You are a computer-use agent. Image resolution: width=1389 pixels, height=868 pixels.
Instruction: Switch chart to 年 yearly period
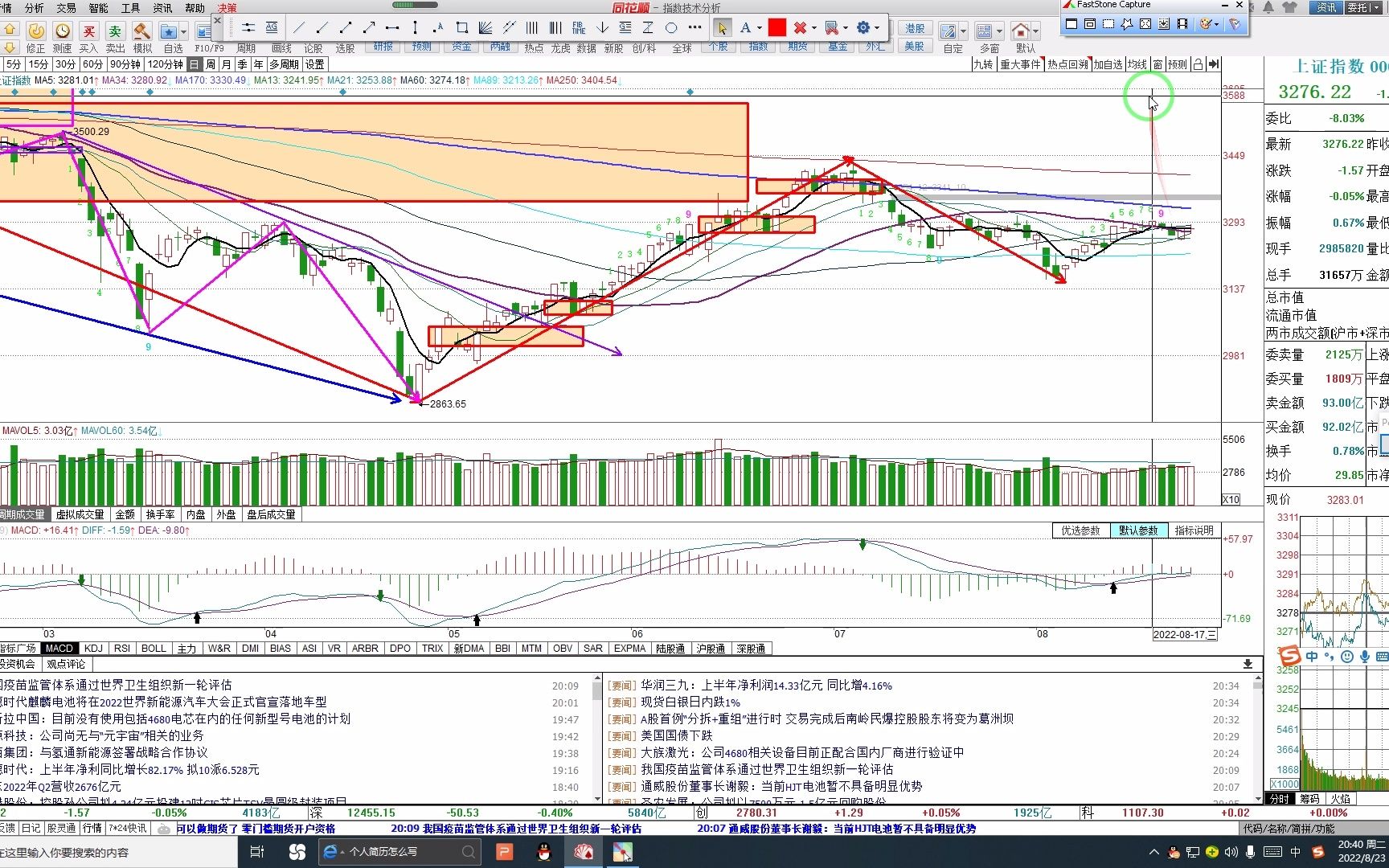click(x=259, y=64)
